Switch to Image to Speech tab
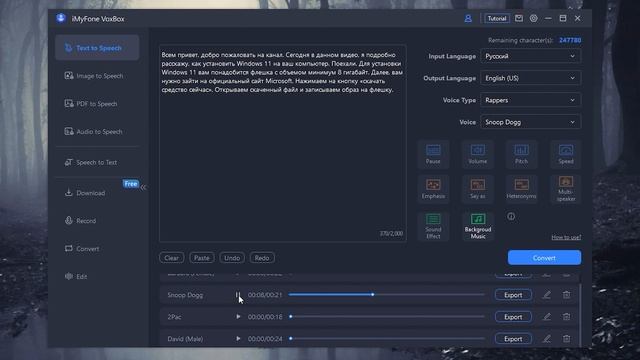Image resolution: width=640 pixels, height=360 pixels. (x=97, y=76)
